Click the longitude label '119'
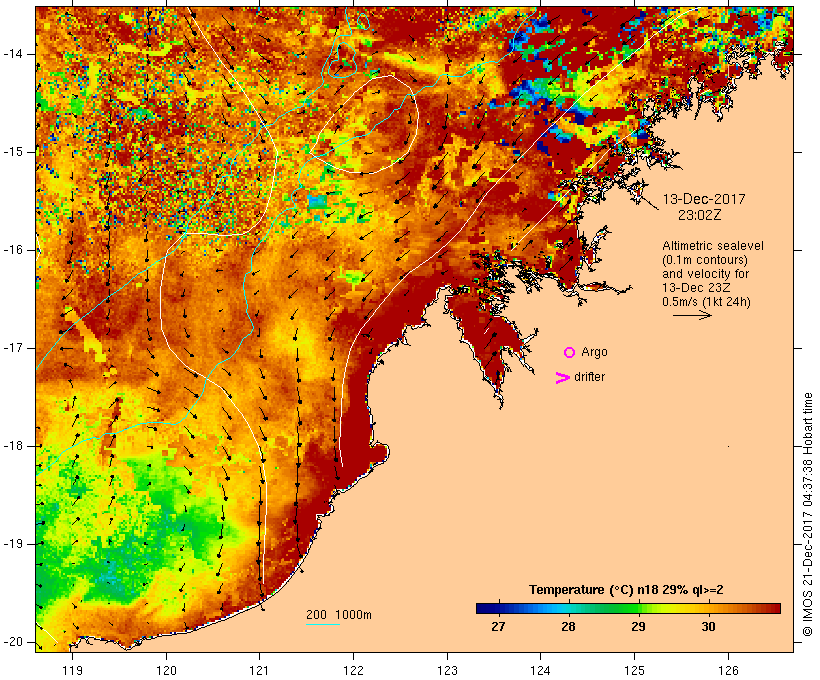820x680 pixels. [x=73, y=670]
